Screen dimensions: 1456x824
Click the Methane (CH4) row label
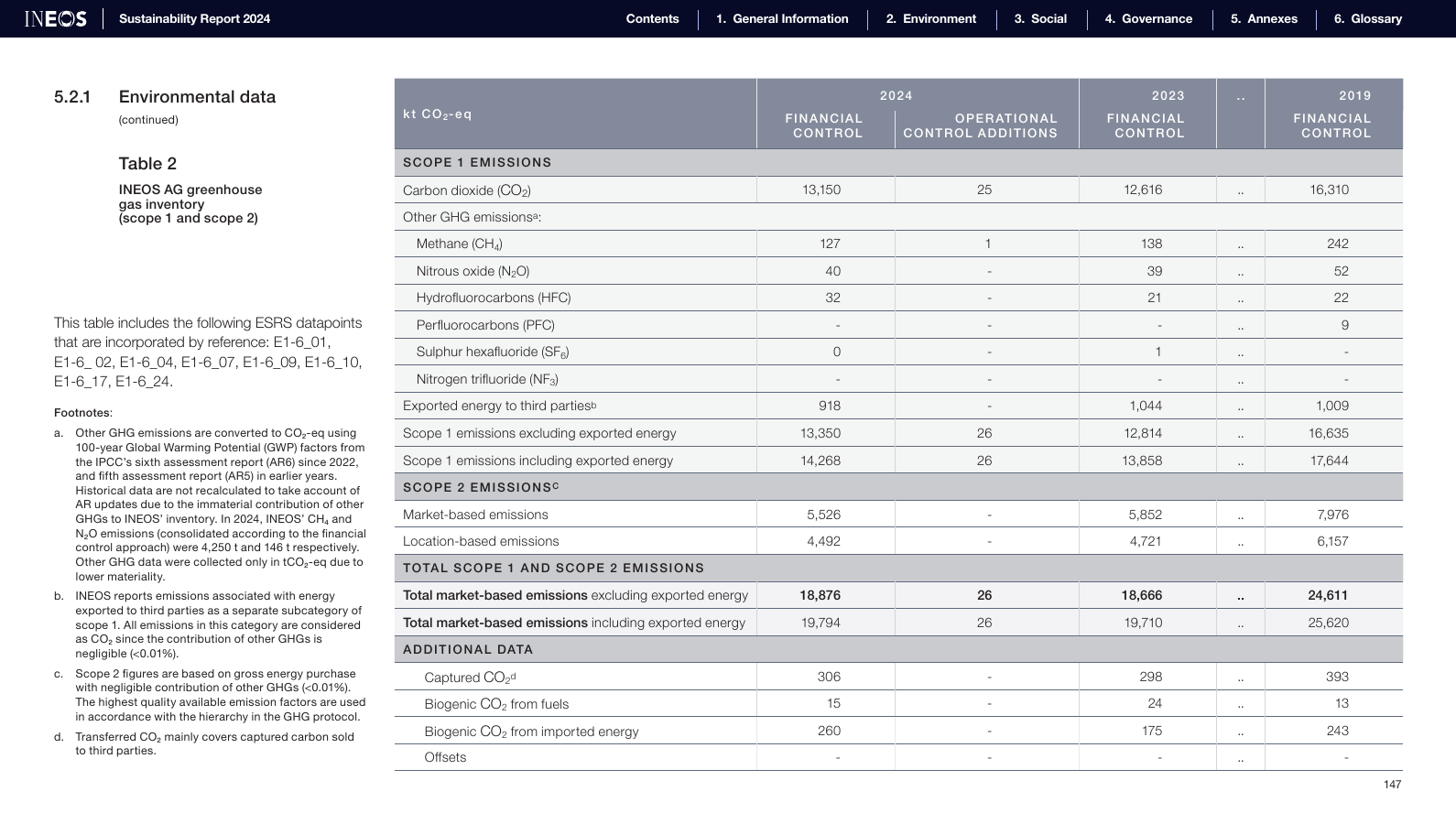pyautogui.click(x=459, y=244)
